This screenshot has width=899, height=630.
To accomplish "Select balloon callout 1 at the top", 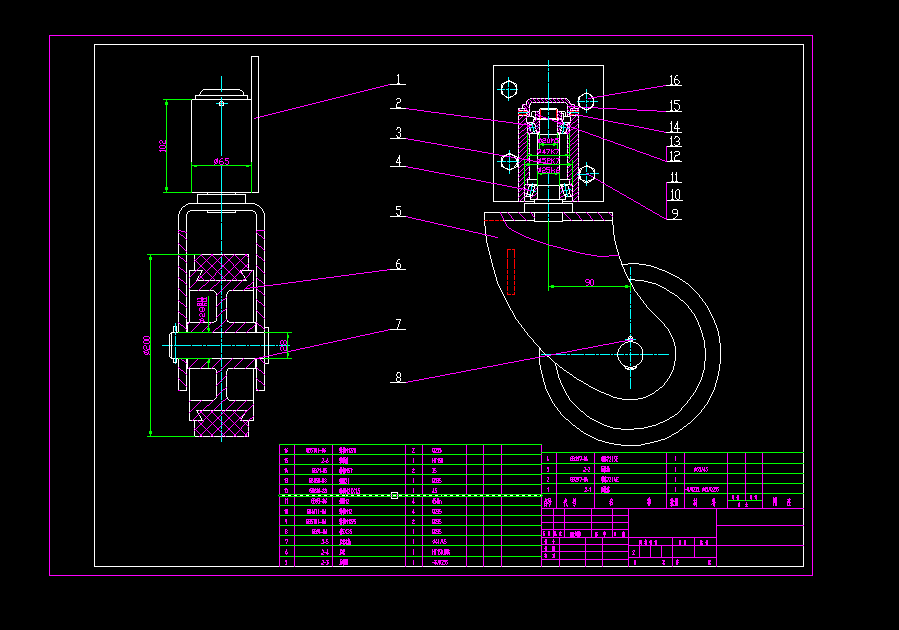I will tap(397, 77).
